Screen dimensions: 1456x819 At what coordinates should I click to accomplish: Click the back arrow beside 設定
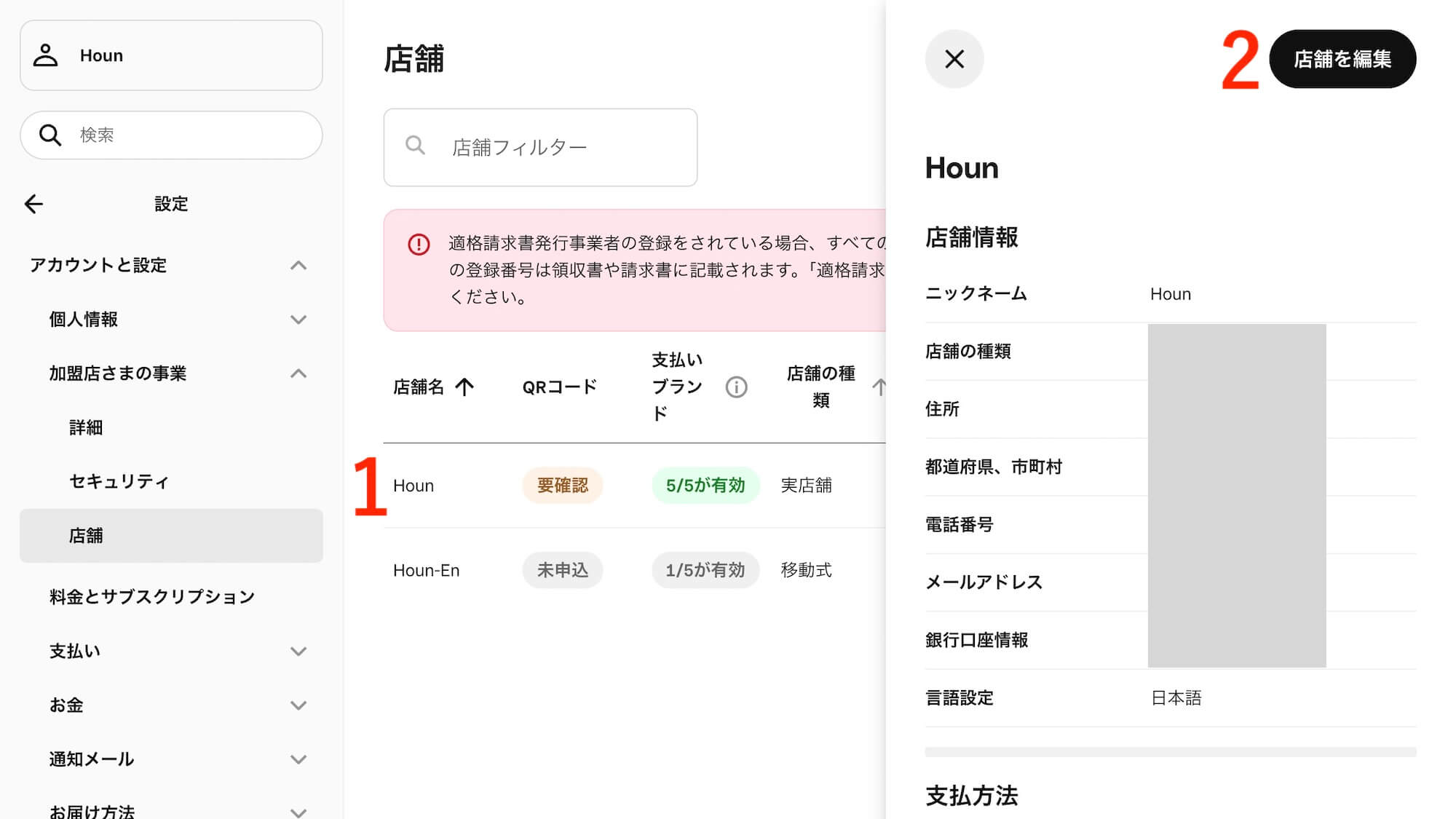tap(34, 204)
